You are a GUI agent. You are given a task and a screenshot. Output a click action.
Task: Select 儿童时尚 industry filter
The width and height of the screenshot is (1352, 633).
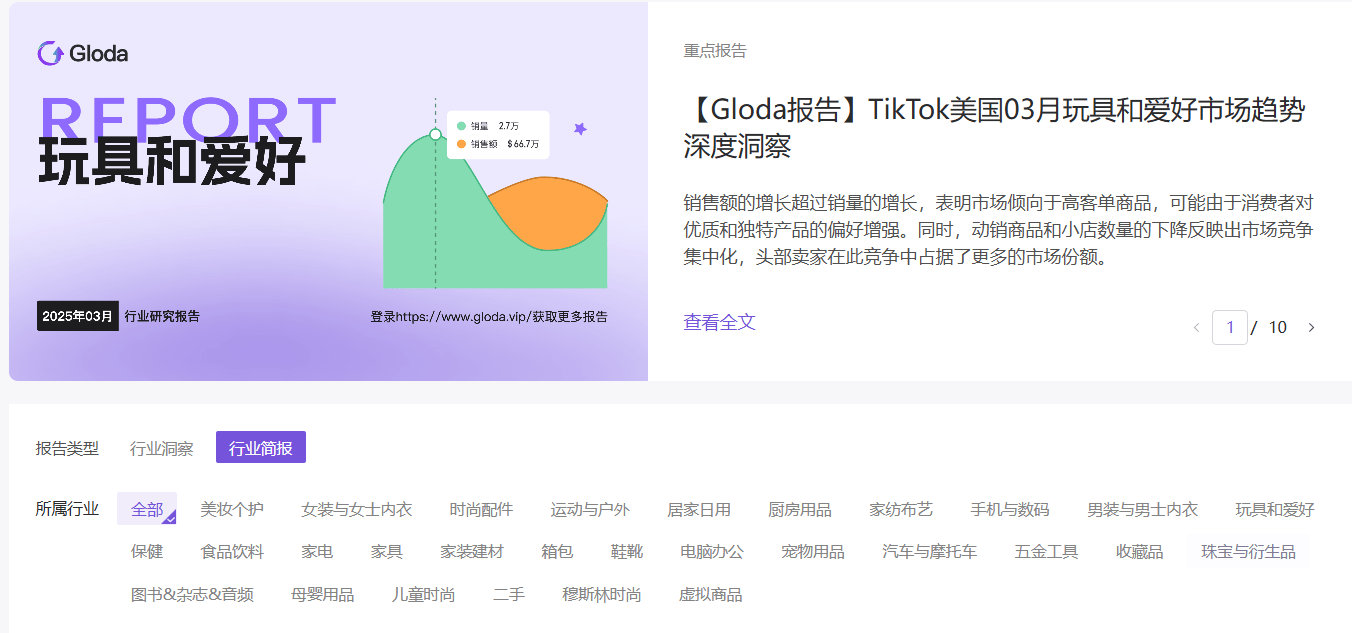click(423, 594)
